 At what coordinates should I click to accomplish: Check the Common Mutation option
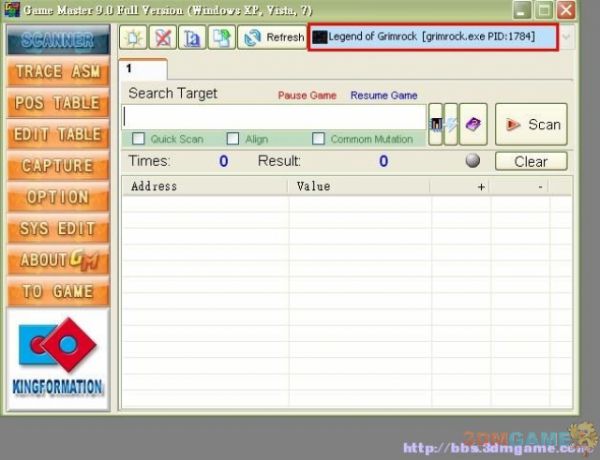(319, 139)
